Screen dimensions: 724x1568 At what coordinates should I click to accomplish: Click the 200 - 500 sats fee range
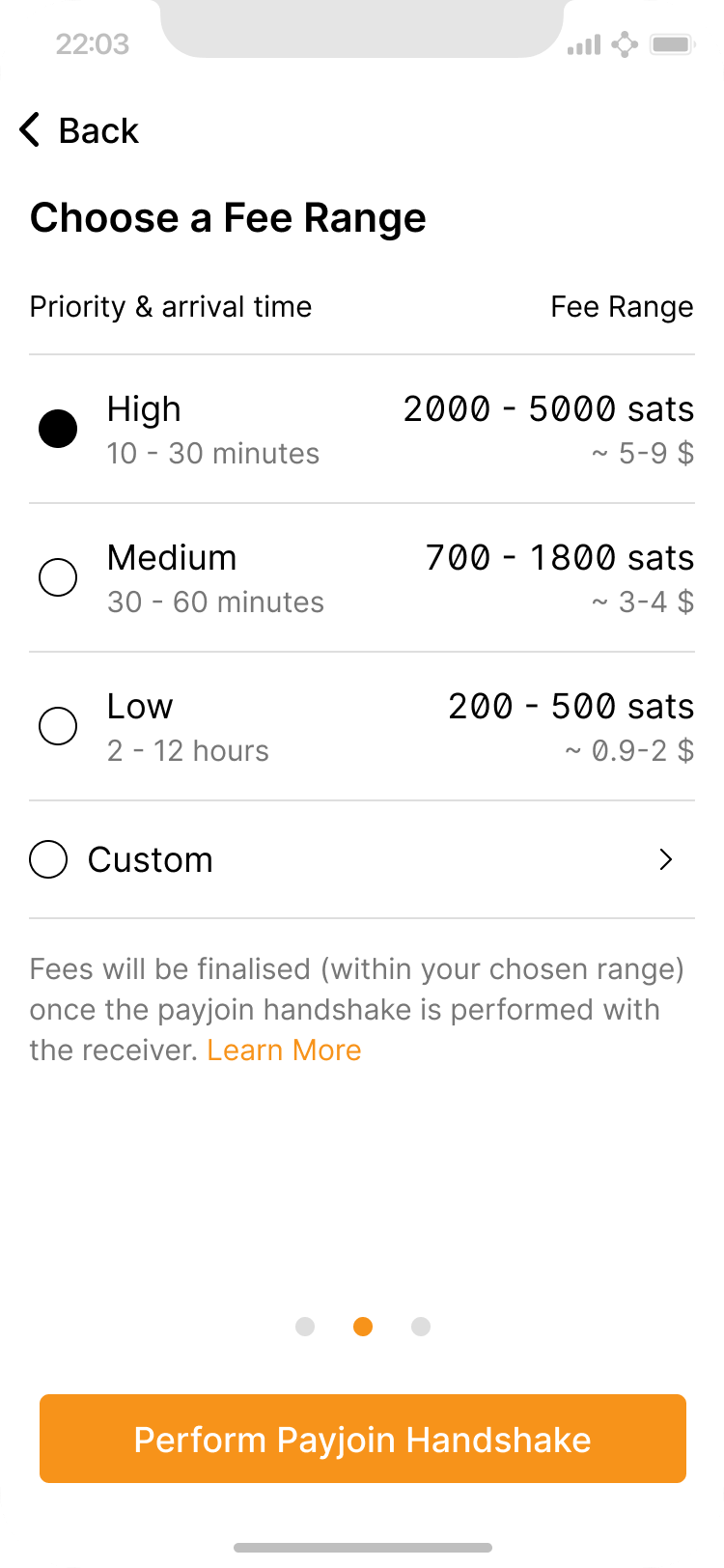click(571, 707)
